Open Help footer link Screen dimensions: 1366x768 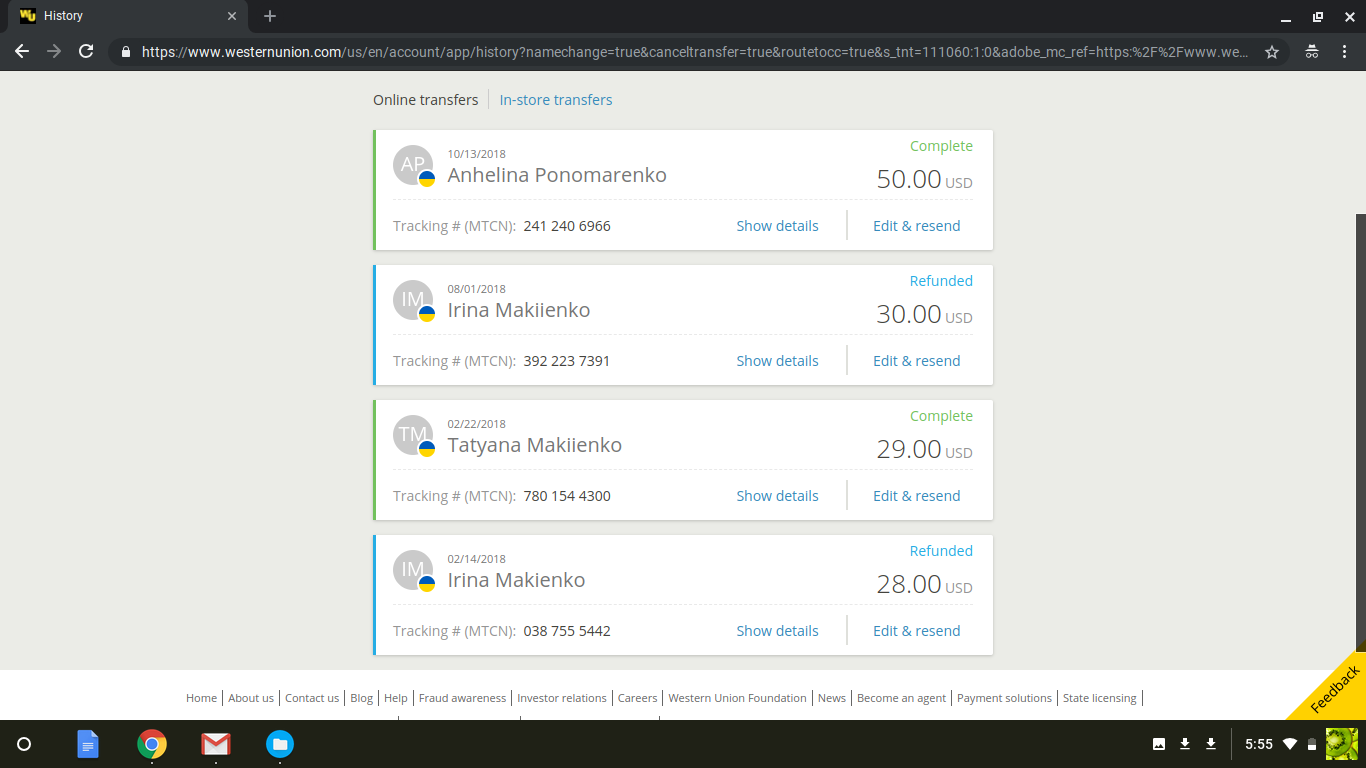coord(396,698)
